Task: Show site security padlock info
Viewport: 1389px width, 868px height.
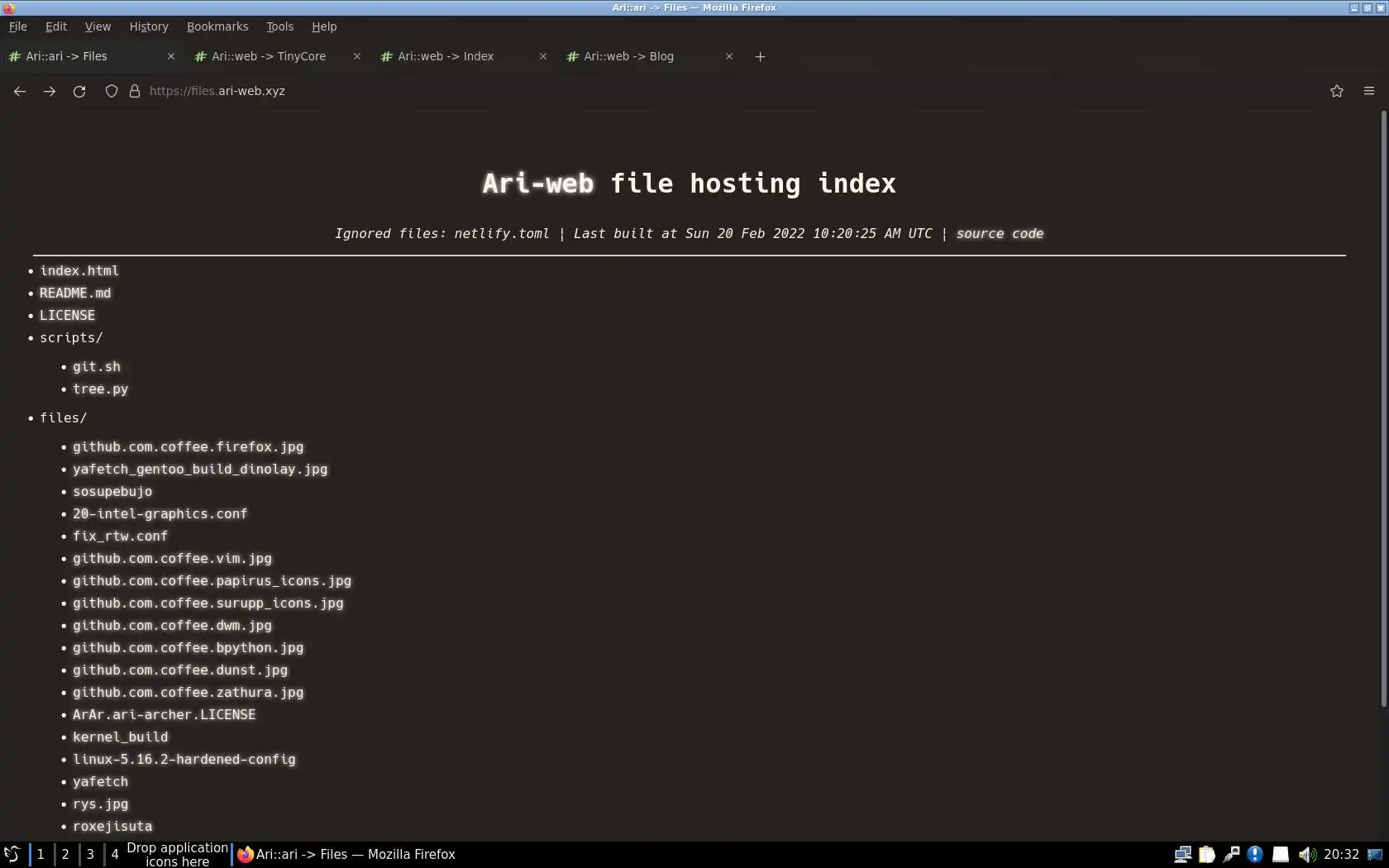Action: pyautogui.click(x=135, y=91)
